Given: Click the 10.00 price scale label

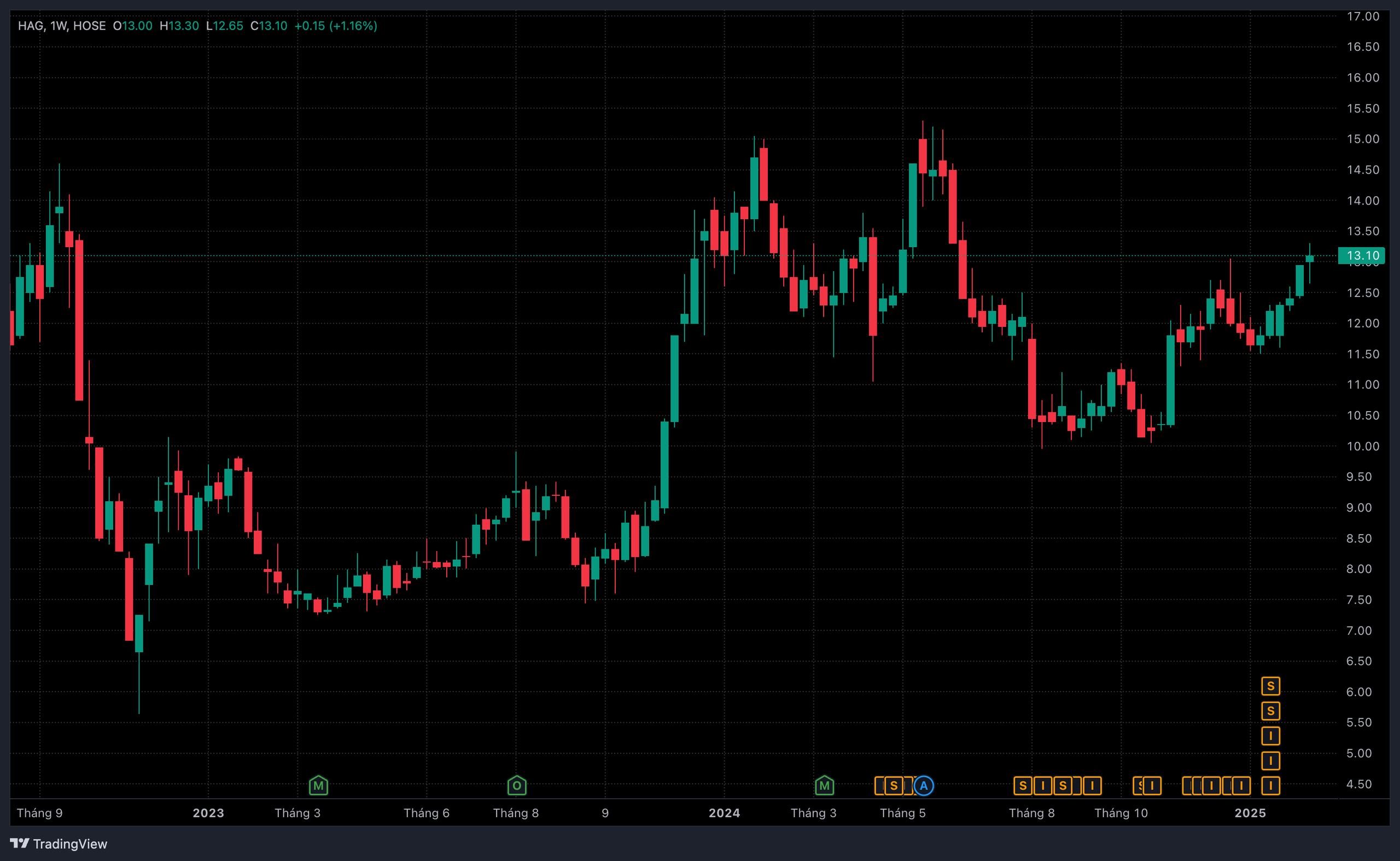Looking at the screenshot, I should point(1363,447).
